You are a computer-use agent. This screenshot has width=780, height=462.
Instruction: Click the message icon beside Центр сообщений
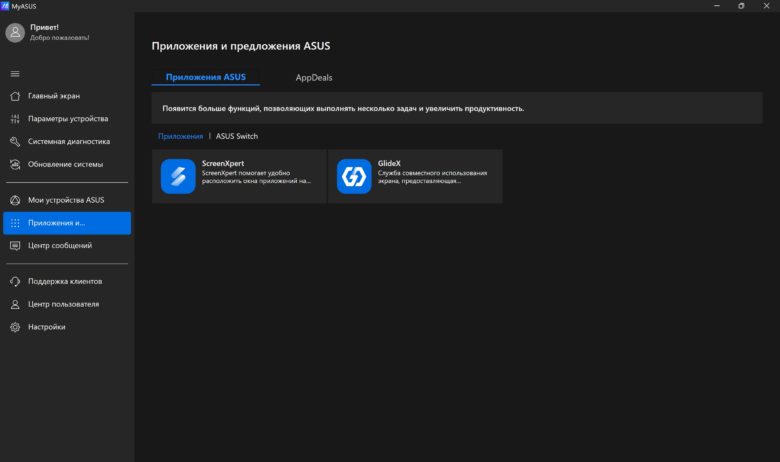[x=15, y=246]
